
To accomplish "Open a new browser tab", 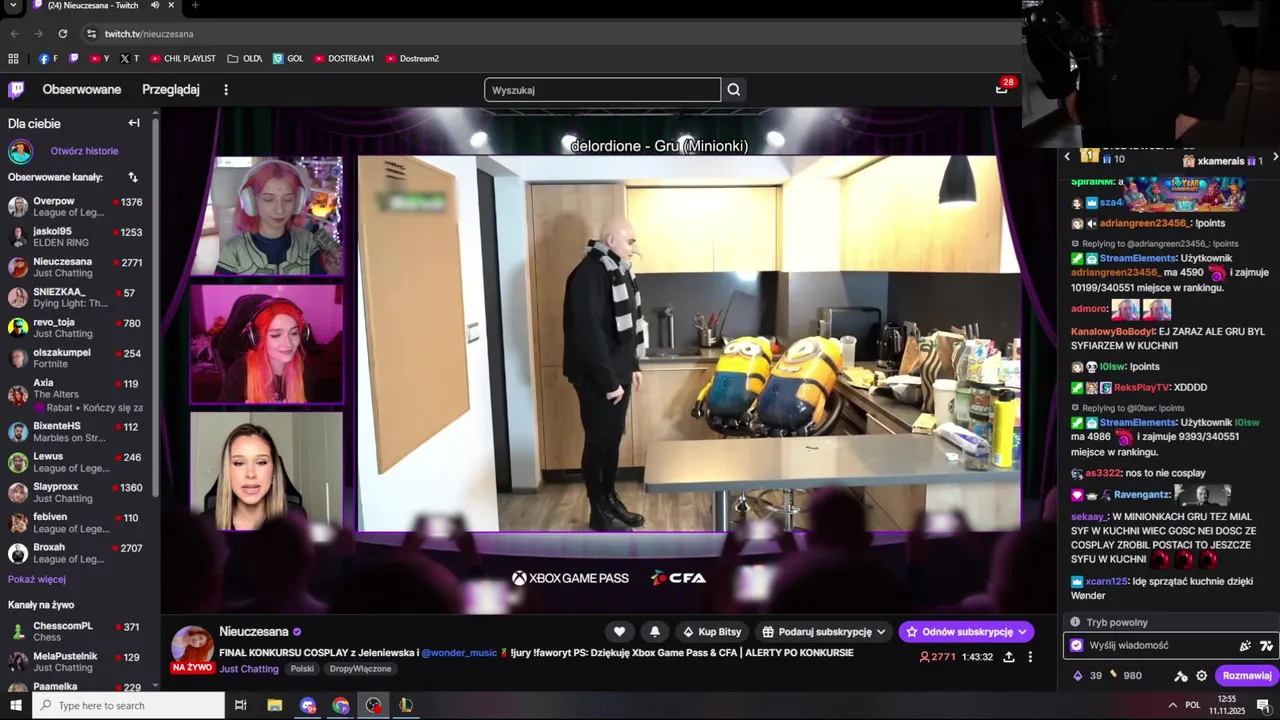I will click(x=194, y=6).
